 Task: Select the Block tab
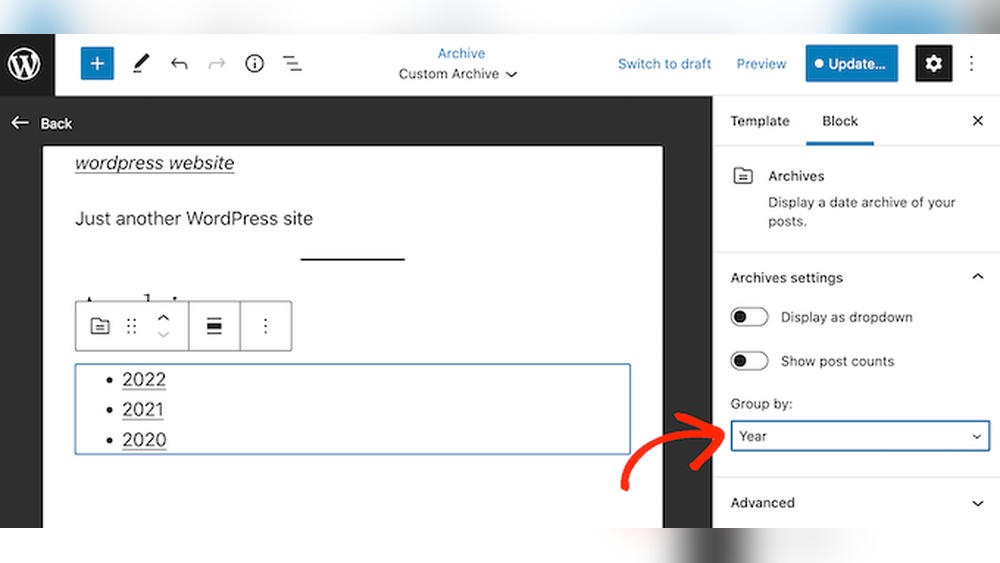click(840, 121)
